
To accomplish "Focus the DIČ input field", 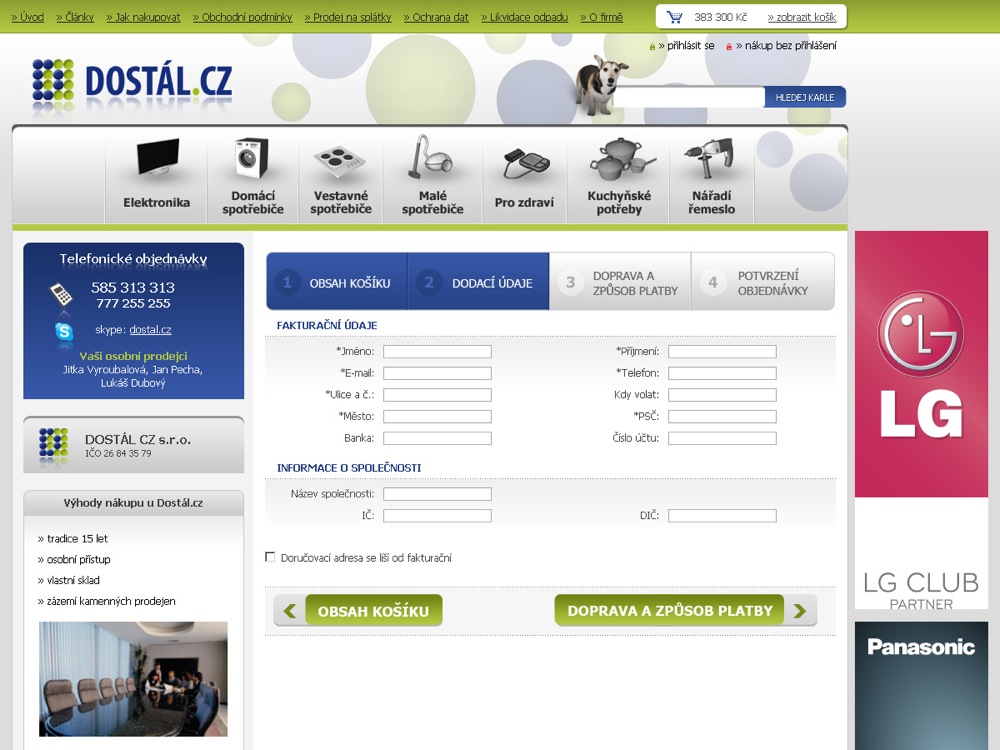I will click(723, 515).
